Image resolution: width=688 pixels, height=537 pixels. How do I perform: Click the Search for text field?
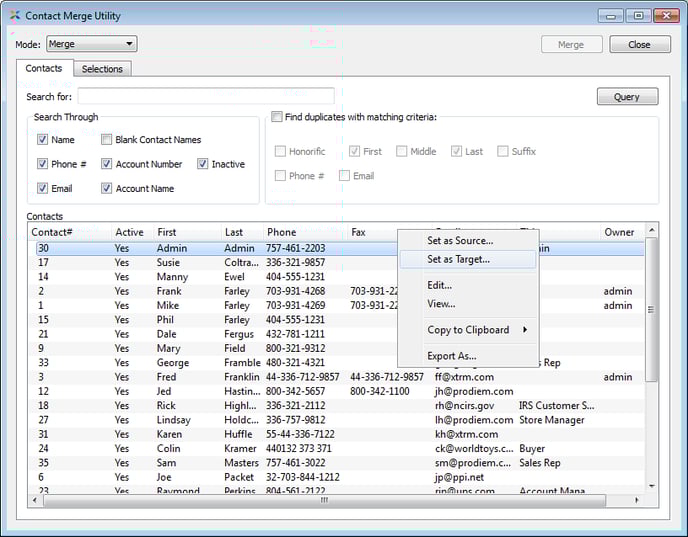(x=205, y=97)
